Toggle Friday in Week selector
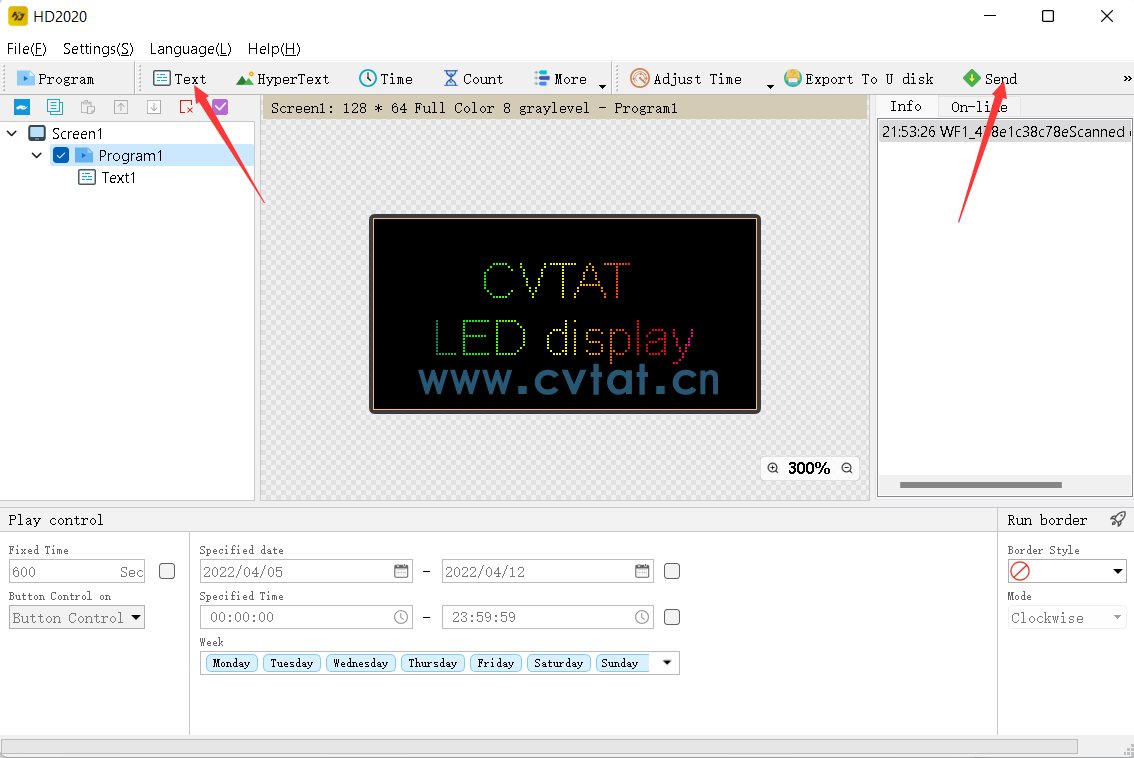Viewport: 1134px width, 758px height. [x=495, y=663]
